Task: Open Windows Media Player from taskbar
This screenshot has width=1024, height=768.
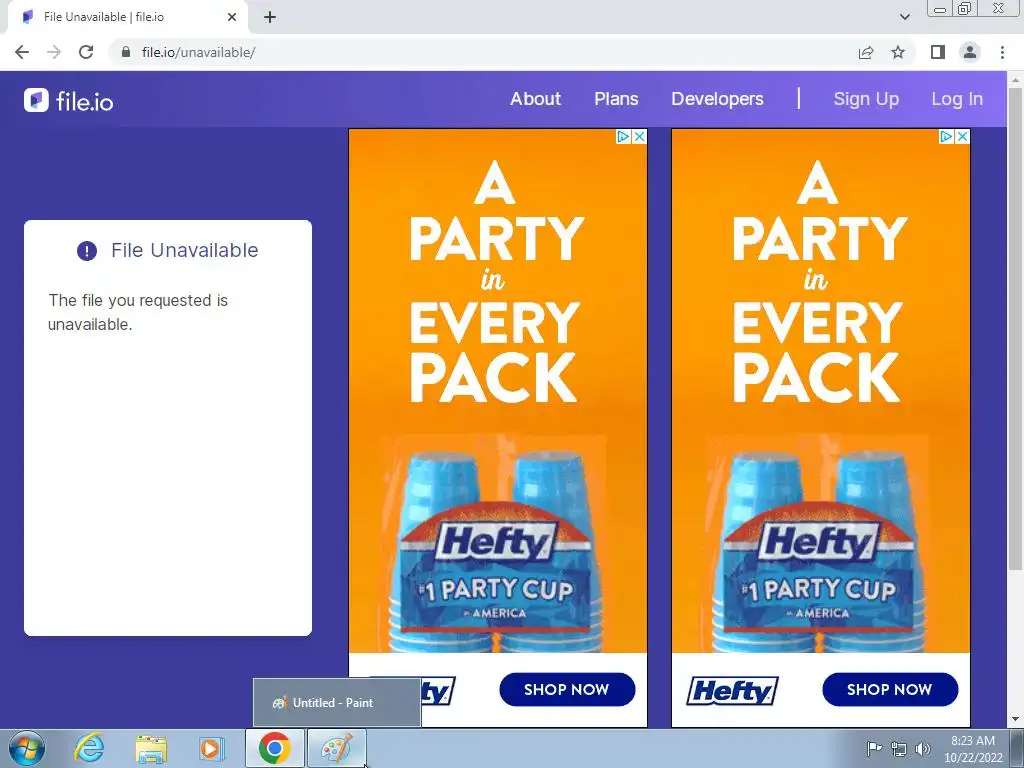Action: [211, 748]
